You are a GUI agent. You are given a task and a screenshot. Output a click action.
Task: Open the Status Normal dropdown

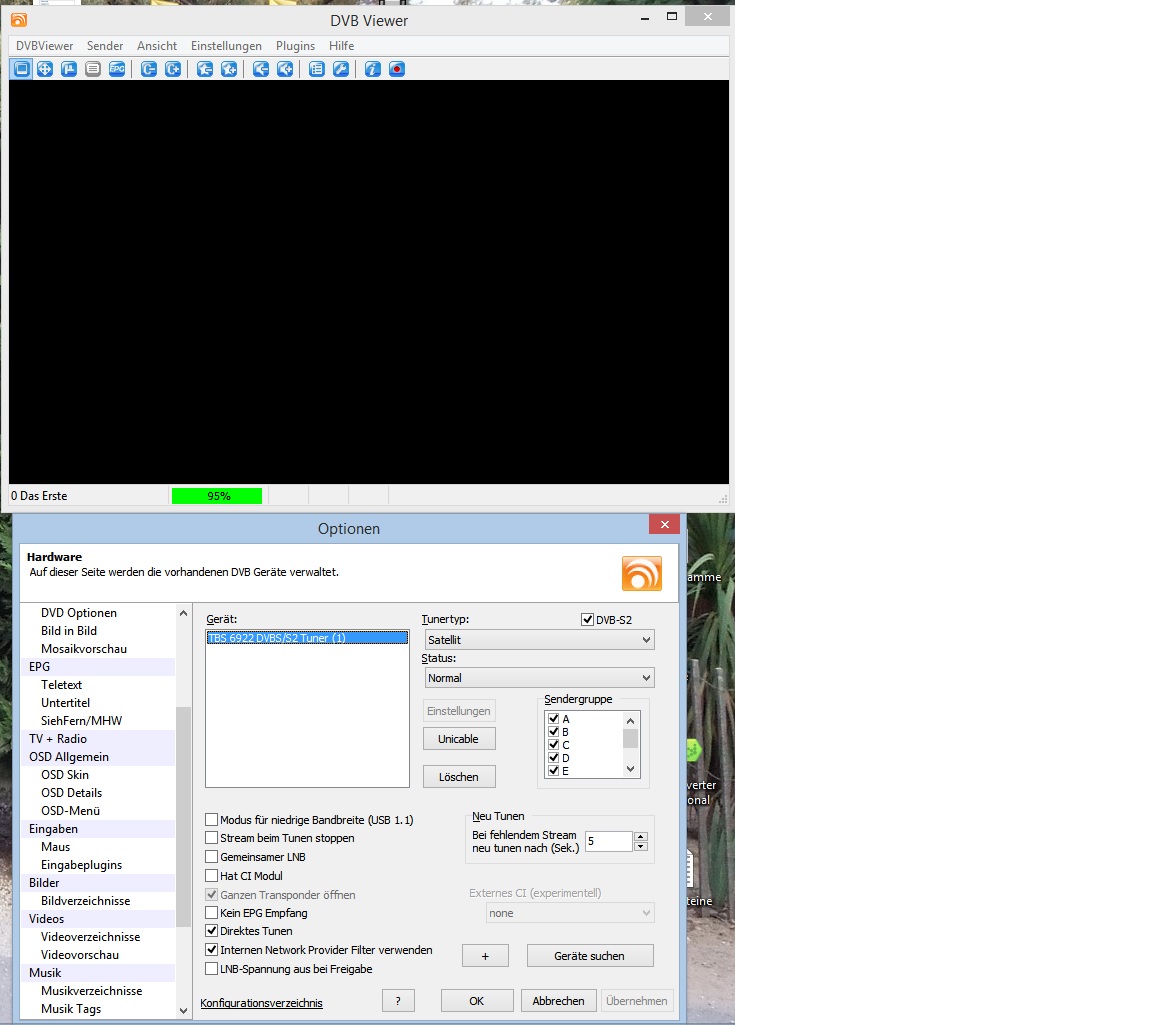click(539, 678)
